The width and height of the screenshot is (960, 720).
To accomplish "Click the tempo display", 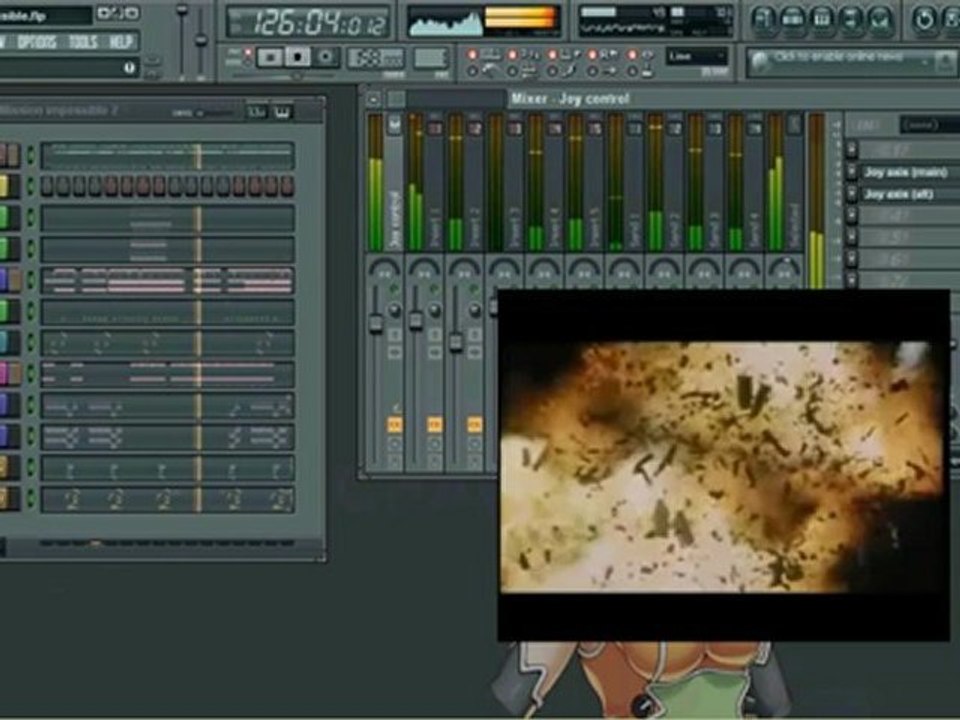I will (377, 58).
